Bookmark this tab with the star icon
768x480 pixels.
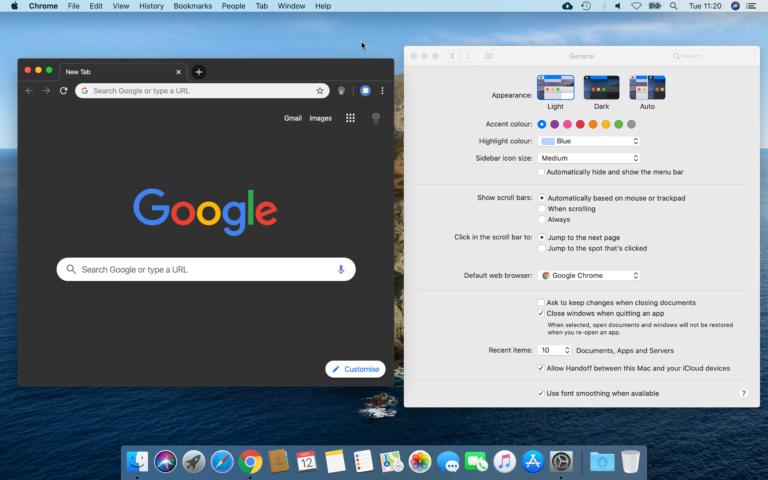click(x=320, y=91)
